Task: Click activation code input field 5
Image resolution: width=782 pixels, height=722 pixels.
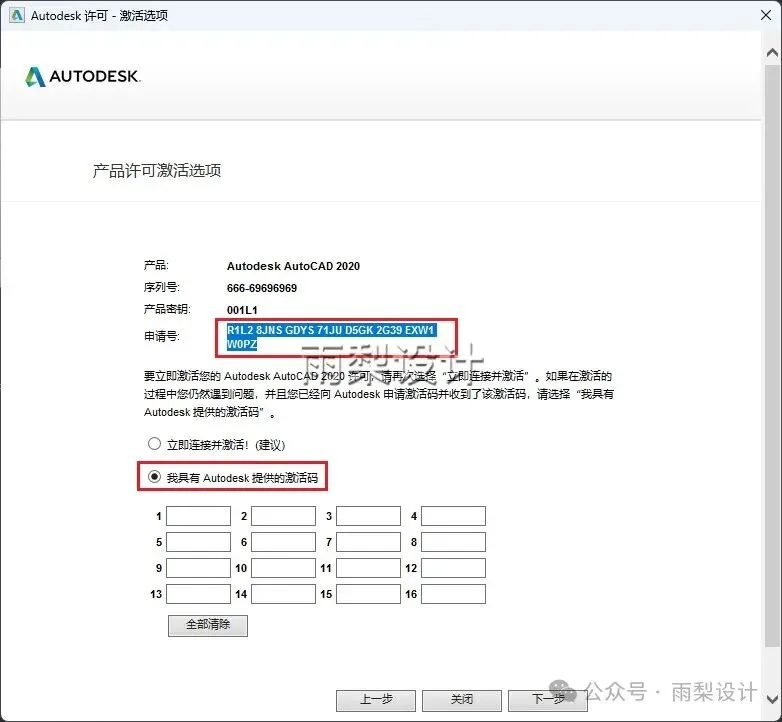Action: [198, 542]
